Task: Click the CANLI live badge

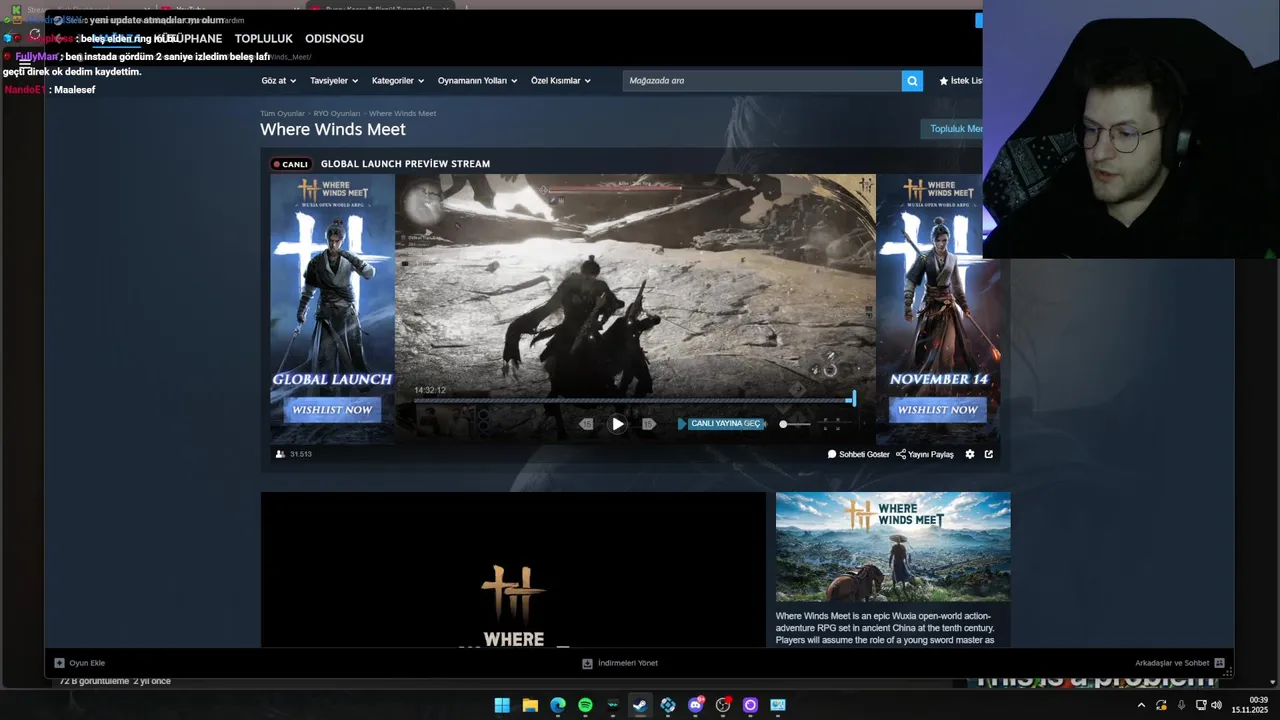Action: pyautogui.click(x=290, y=164)
